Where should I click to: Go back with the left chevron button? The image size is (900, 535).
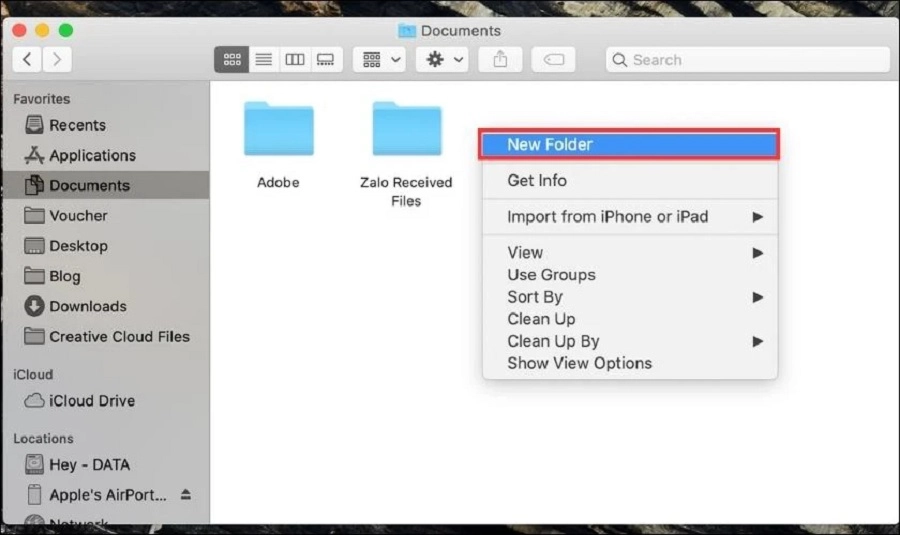27,59
